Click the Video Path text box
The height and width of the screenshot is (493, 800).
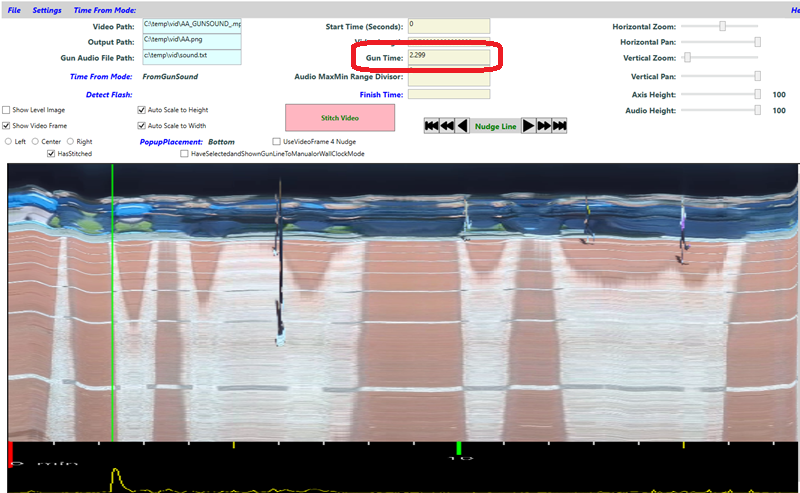point(191,25)
